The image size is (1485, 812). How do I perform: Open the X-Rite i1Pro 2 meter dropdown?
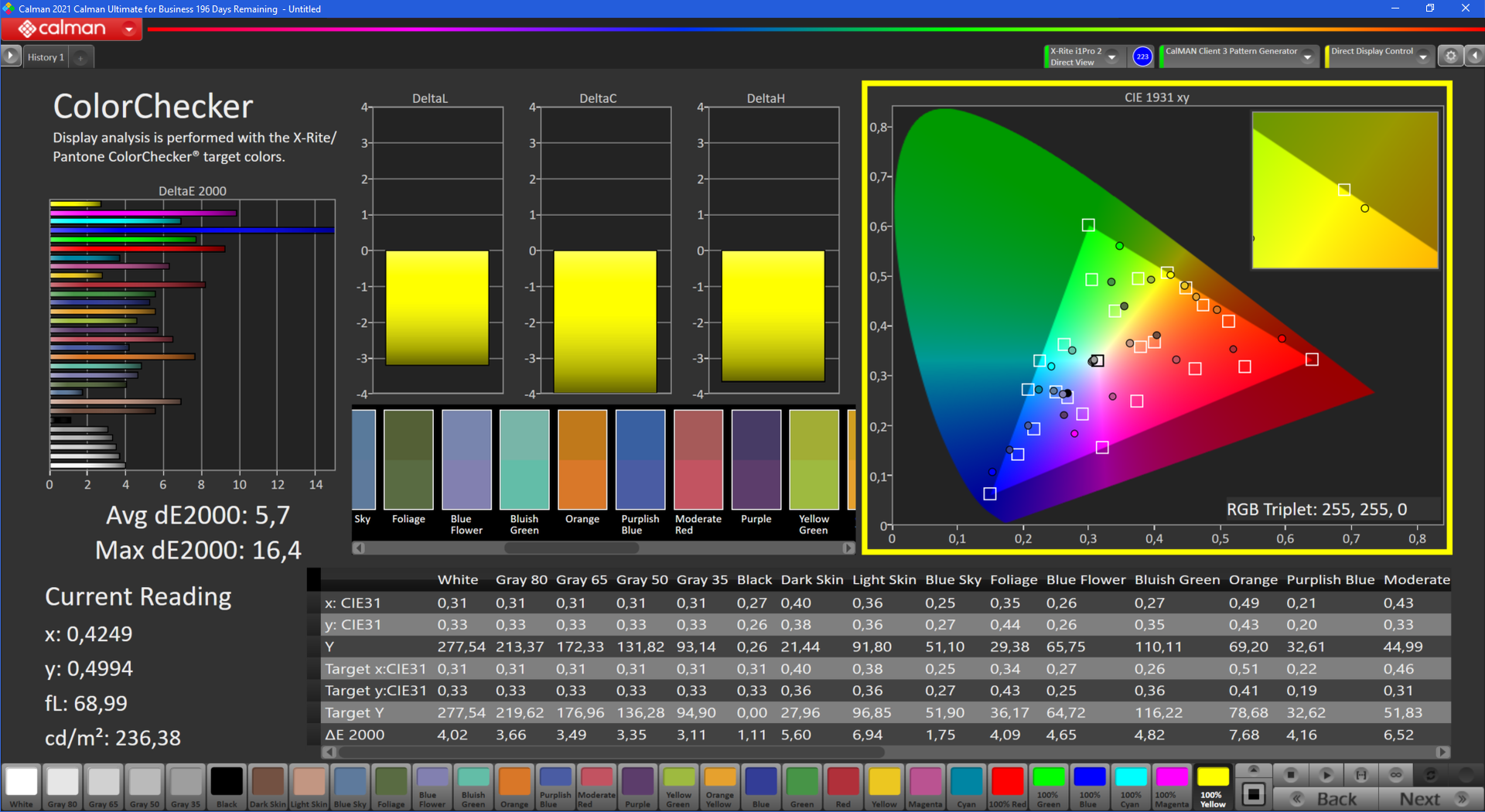point(1111,56)
